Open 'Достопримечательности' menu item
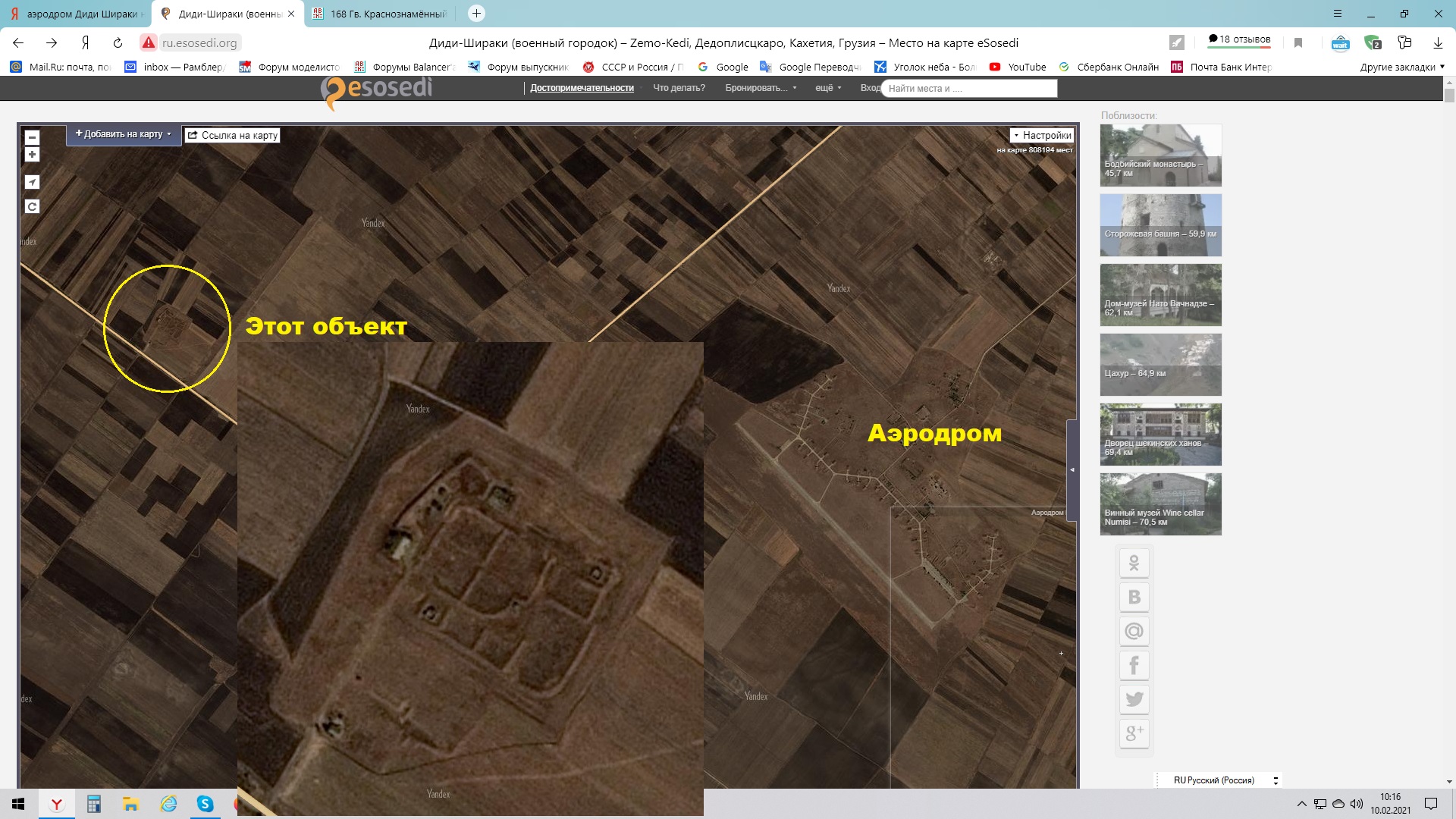1456x819 pixels. 582,88
